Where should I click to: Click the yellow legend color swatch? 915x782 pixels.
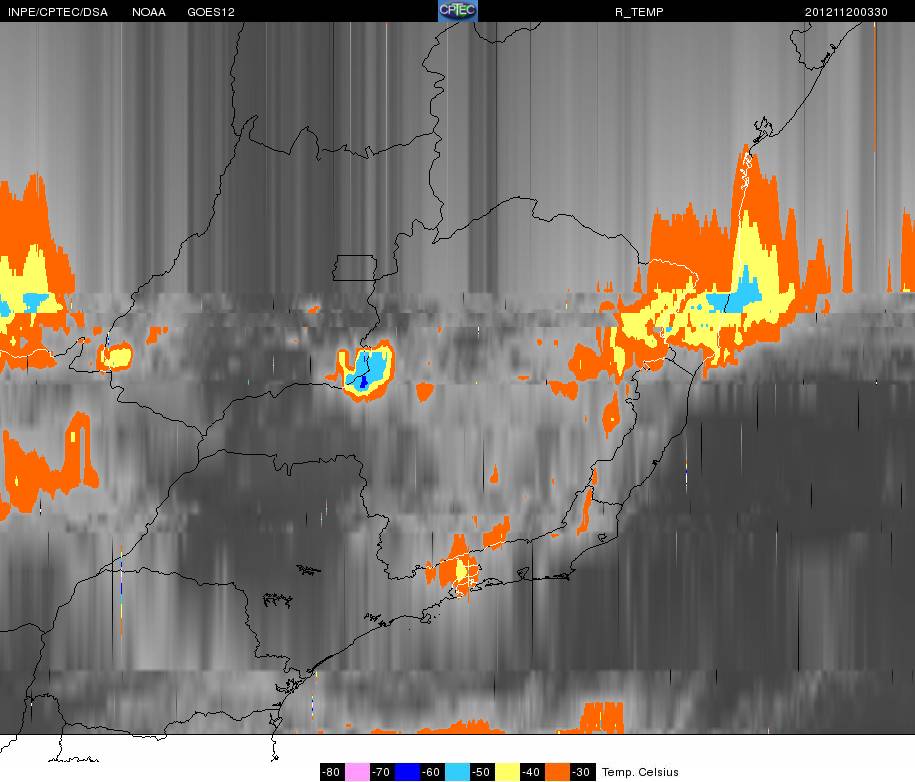click(507, 771)
